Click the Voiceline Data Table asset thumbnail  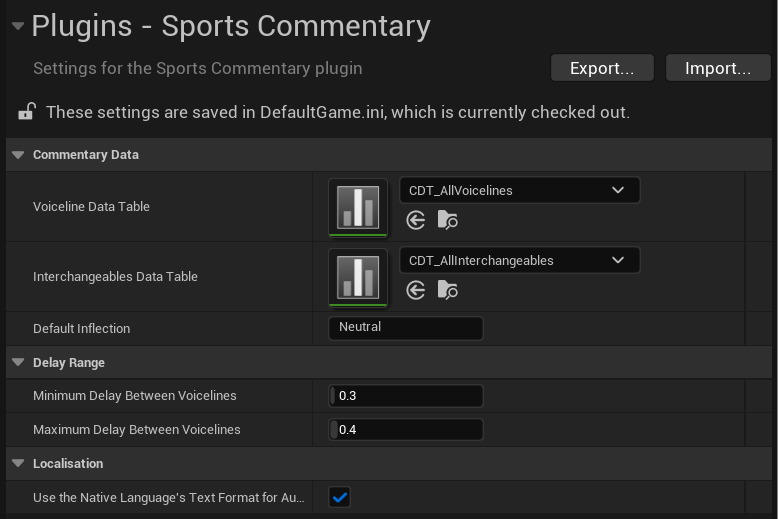(358, 207)
